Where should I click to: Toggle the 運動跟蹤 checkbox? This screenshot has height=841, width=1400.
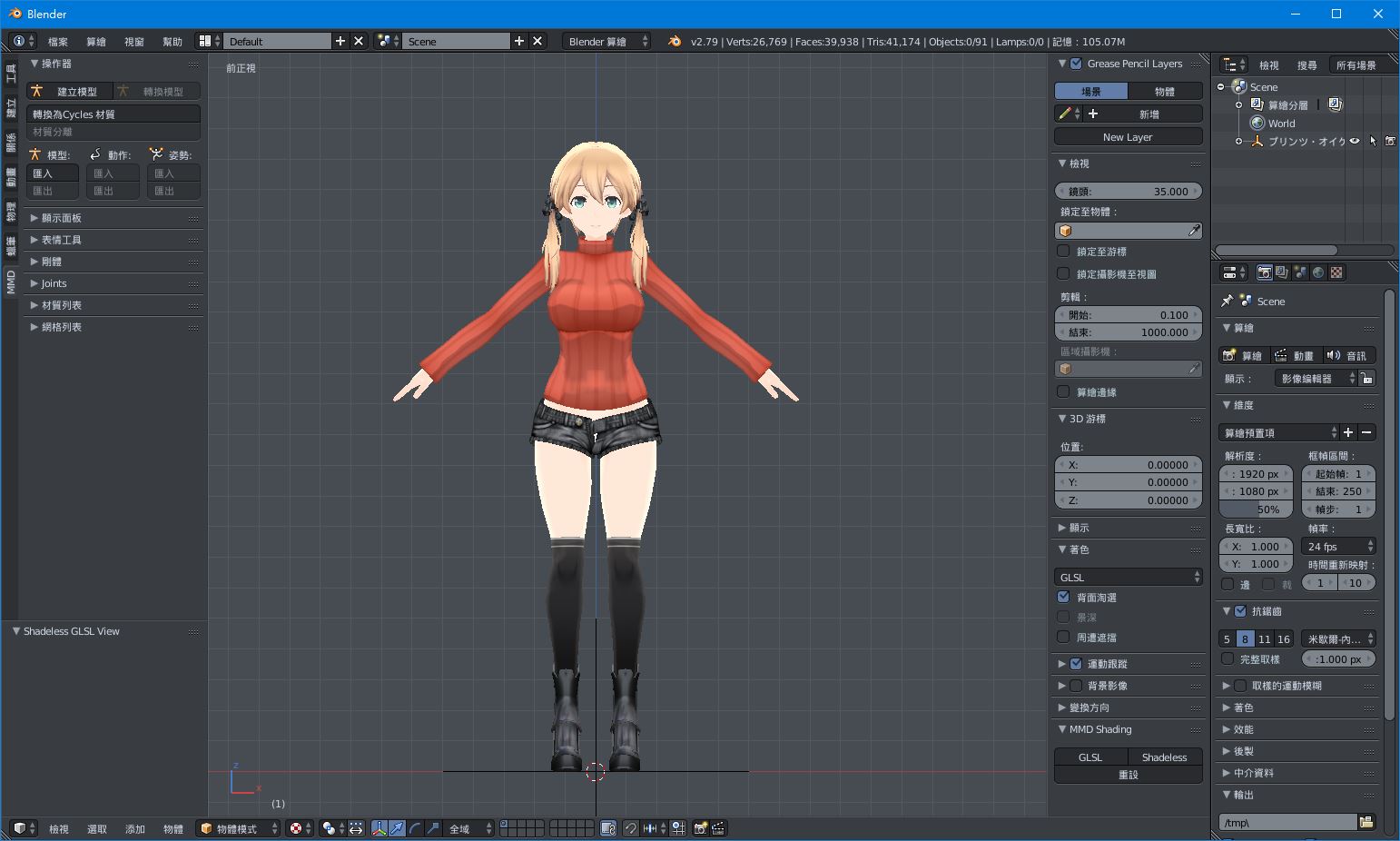tap(1076, 664)
